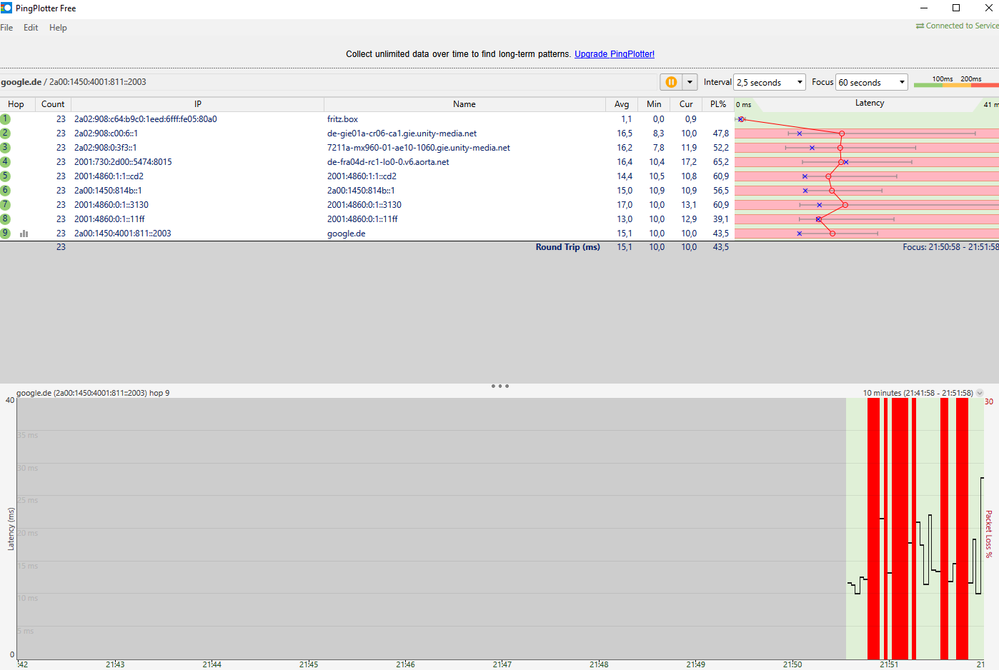Click the Min column header
This screenshot has width=999, height=670.
[654, 104]
